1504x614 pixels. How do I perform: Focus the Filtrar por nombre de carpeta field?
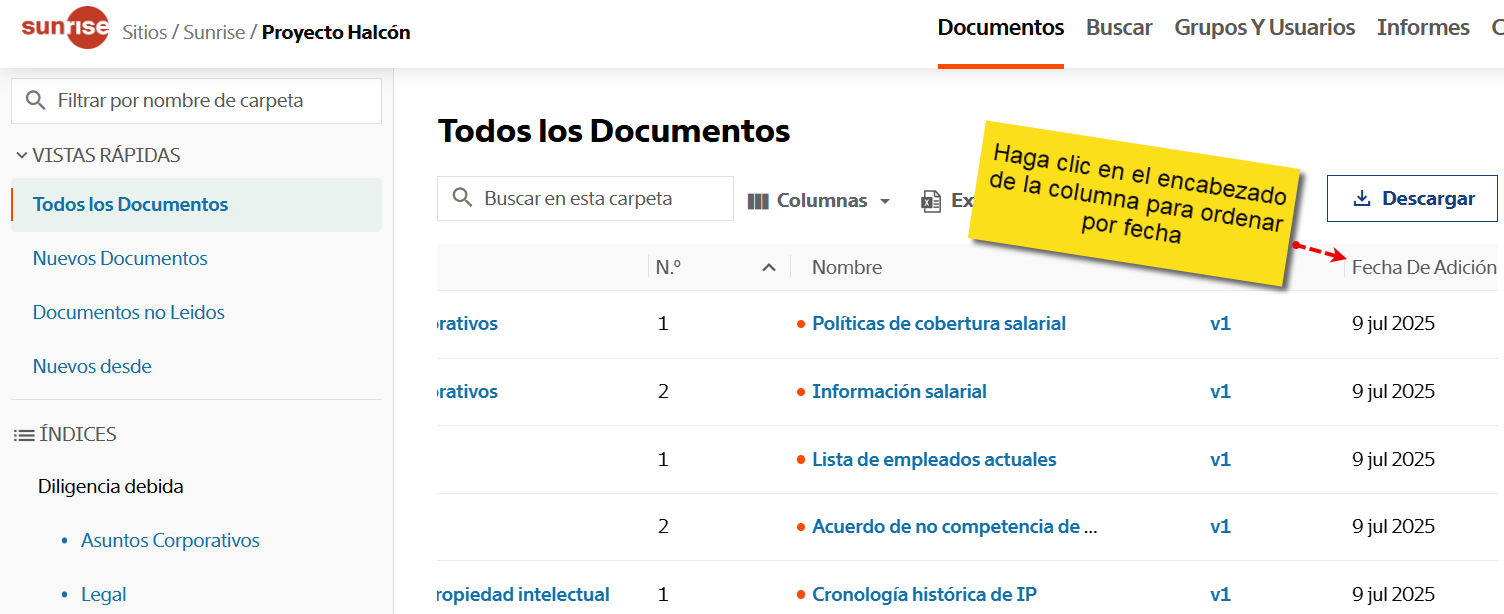[x=196, y=101]
